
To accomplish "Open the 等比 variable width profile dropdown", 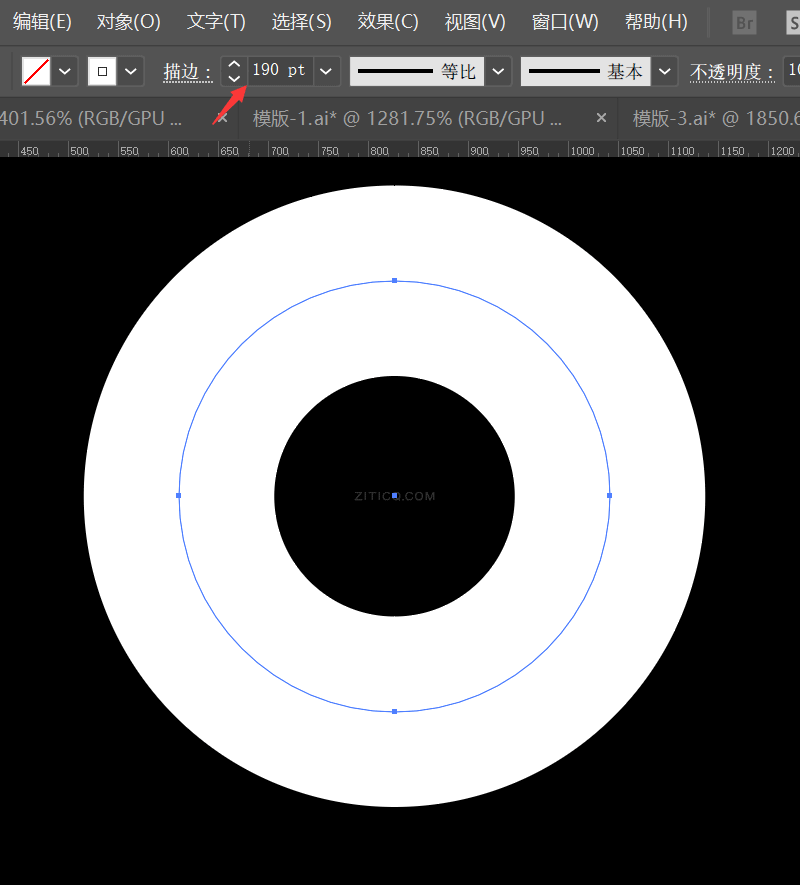I will (x=499, y=72).
